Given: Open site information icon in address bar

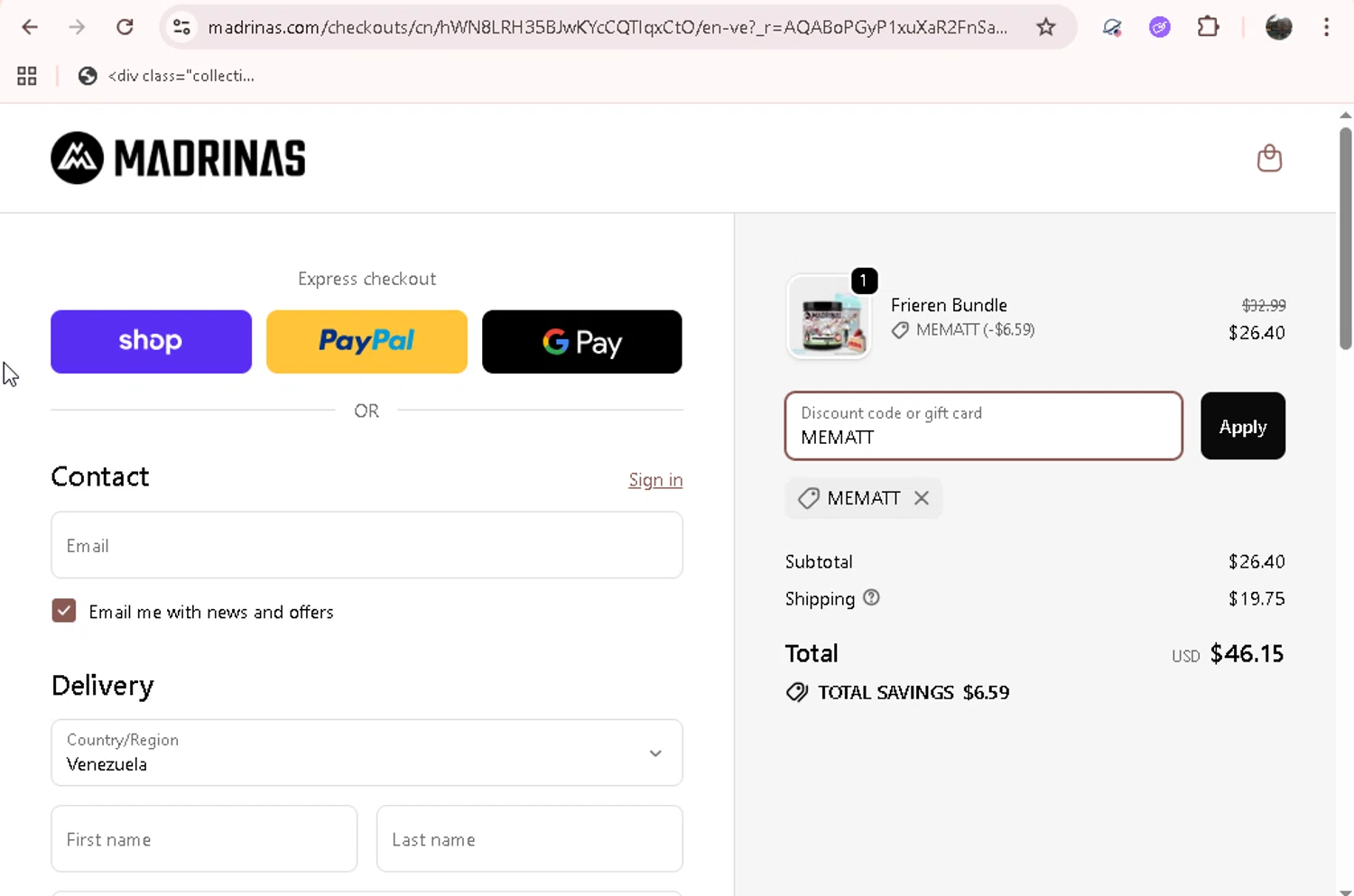Looking at the screenshot, I should 181,27.
